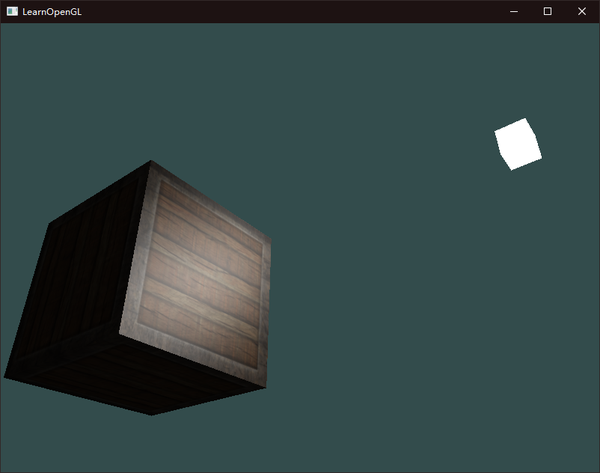Maximize the LearnOpenGL window

(548, 11)
